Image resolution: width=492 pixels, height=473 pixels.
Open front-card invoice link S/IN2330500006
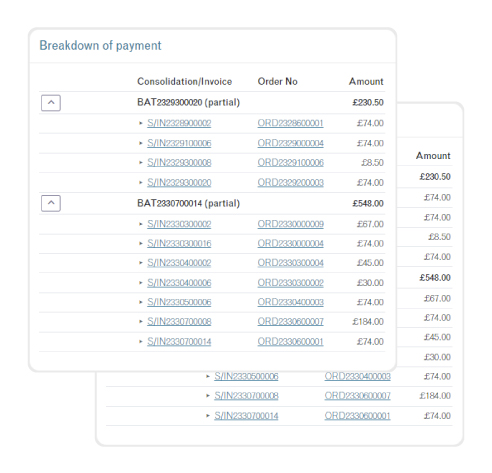179,302
